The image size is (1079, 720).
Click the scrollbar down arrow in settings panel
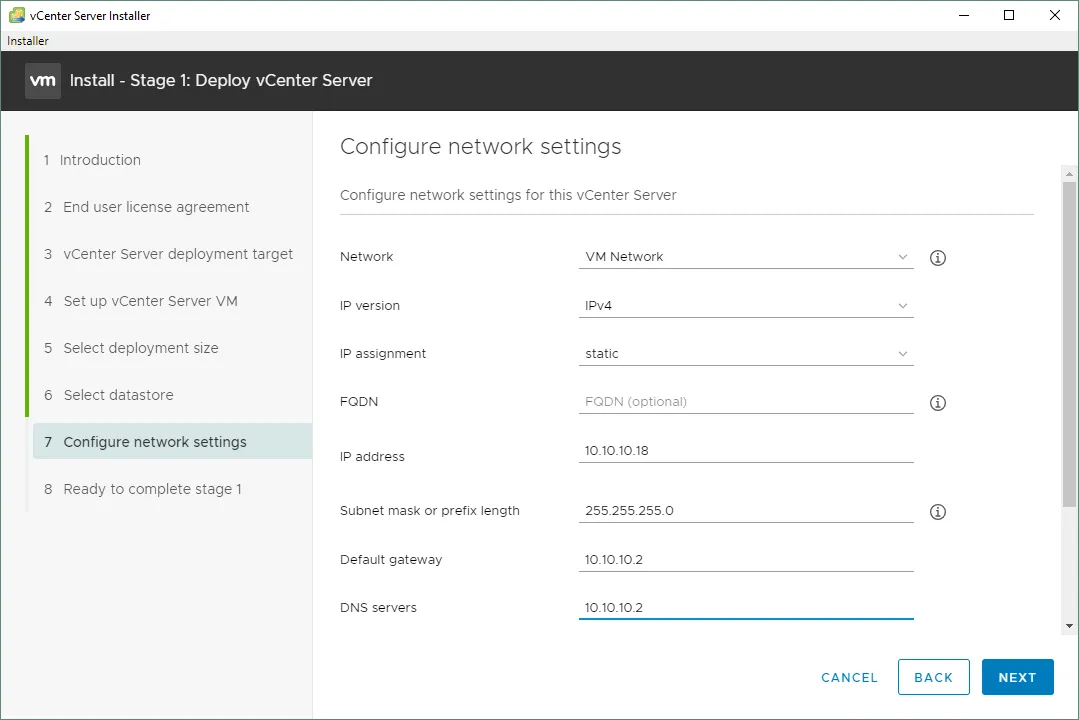pyautogui.click(x=1069, y=626)
